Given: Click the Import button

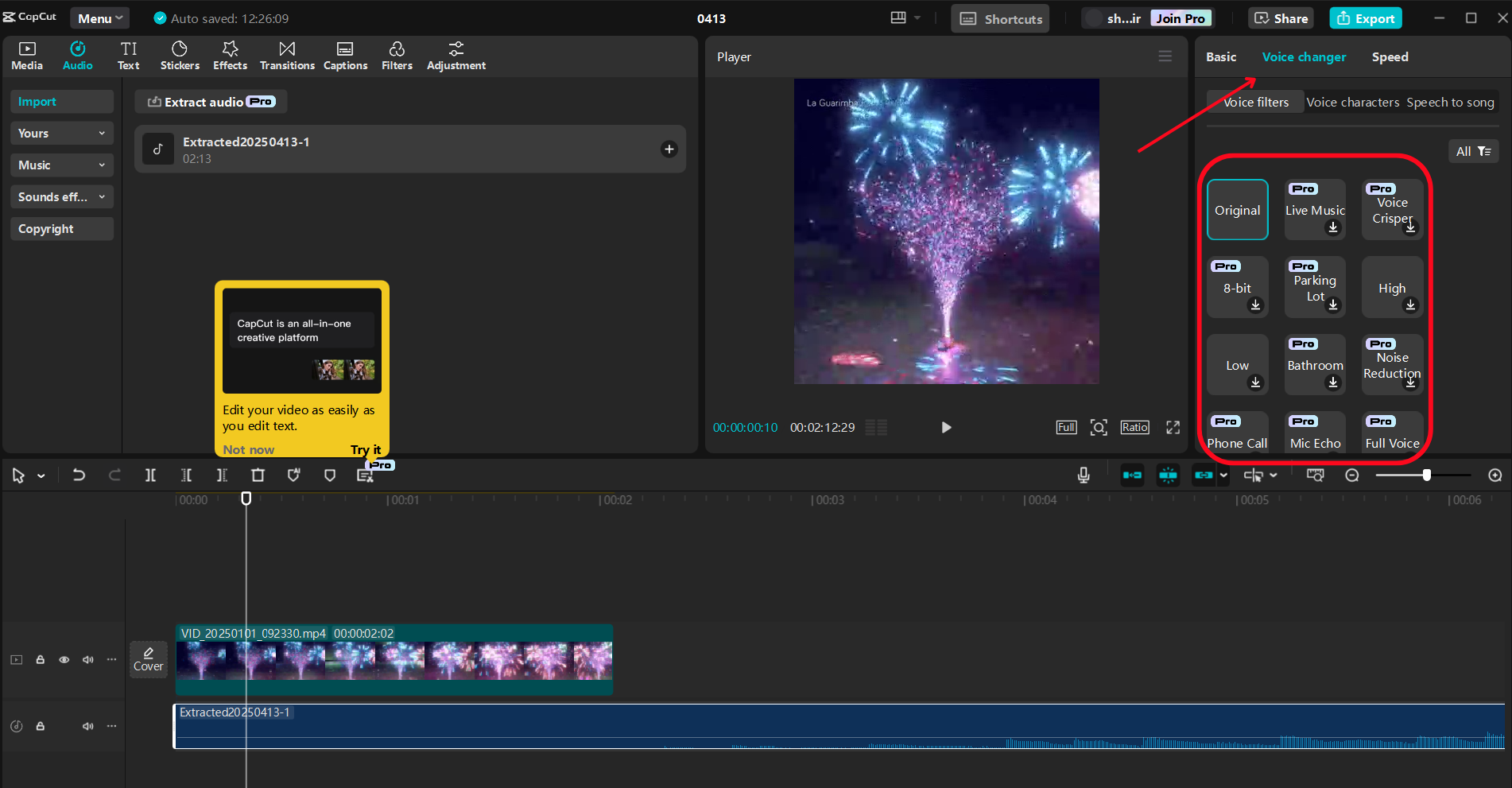Looking at the screenshot, I should coord(61,101).
